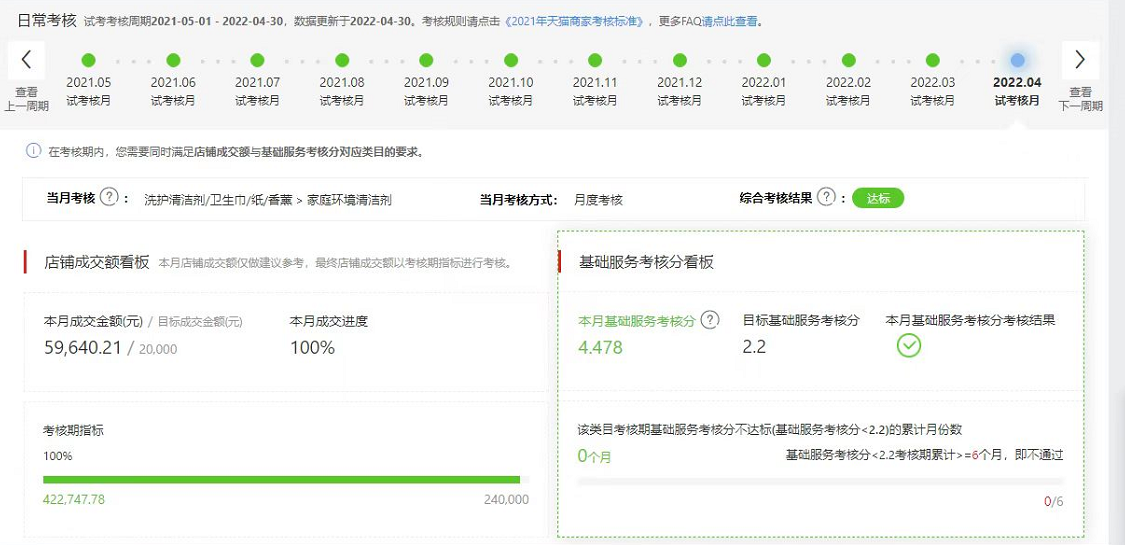1125x545 pixels.
Task: Click the info icon before 在考核期内 notice
Action: click(x=33, y=151)
